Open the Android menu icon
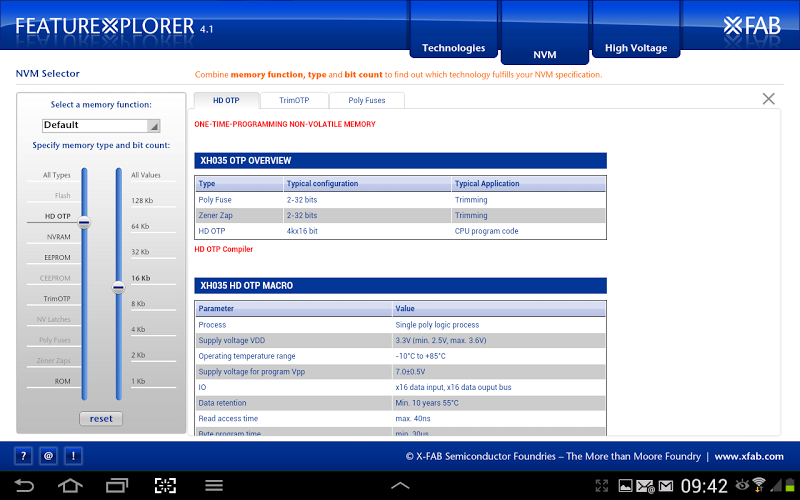This screenshot has height=500, width=800. (214, 485)
